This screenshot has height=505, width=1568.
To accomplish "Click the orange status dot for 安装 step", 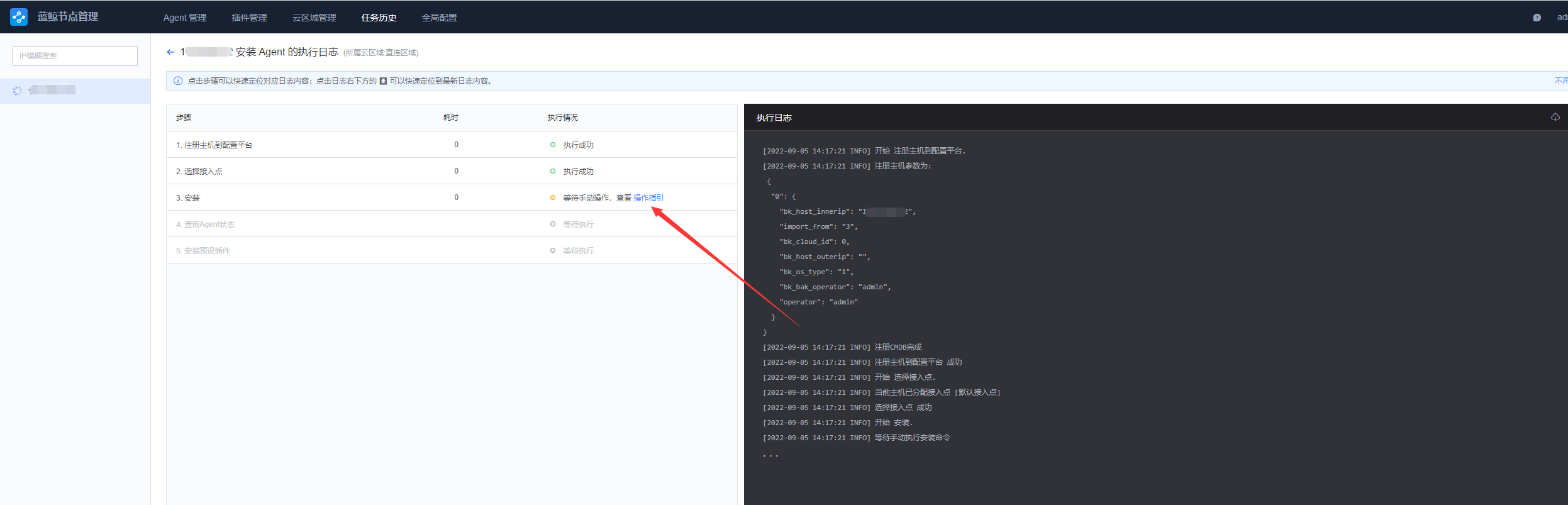I will pyautogui.click(x=553, y=197).
